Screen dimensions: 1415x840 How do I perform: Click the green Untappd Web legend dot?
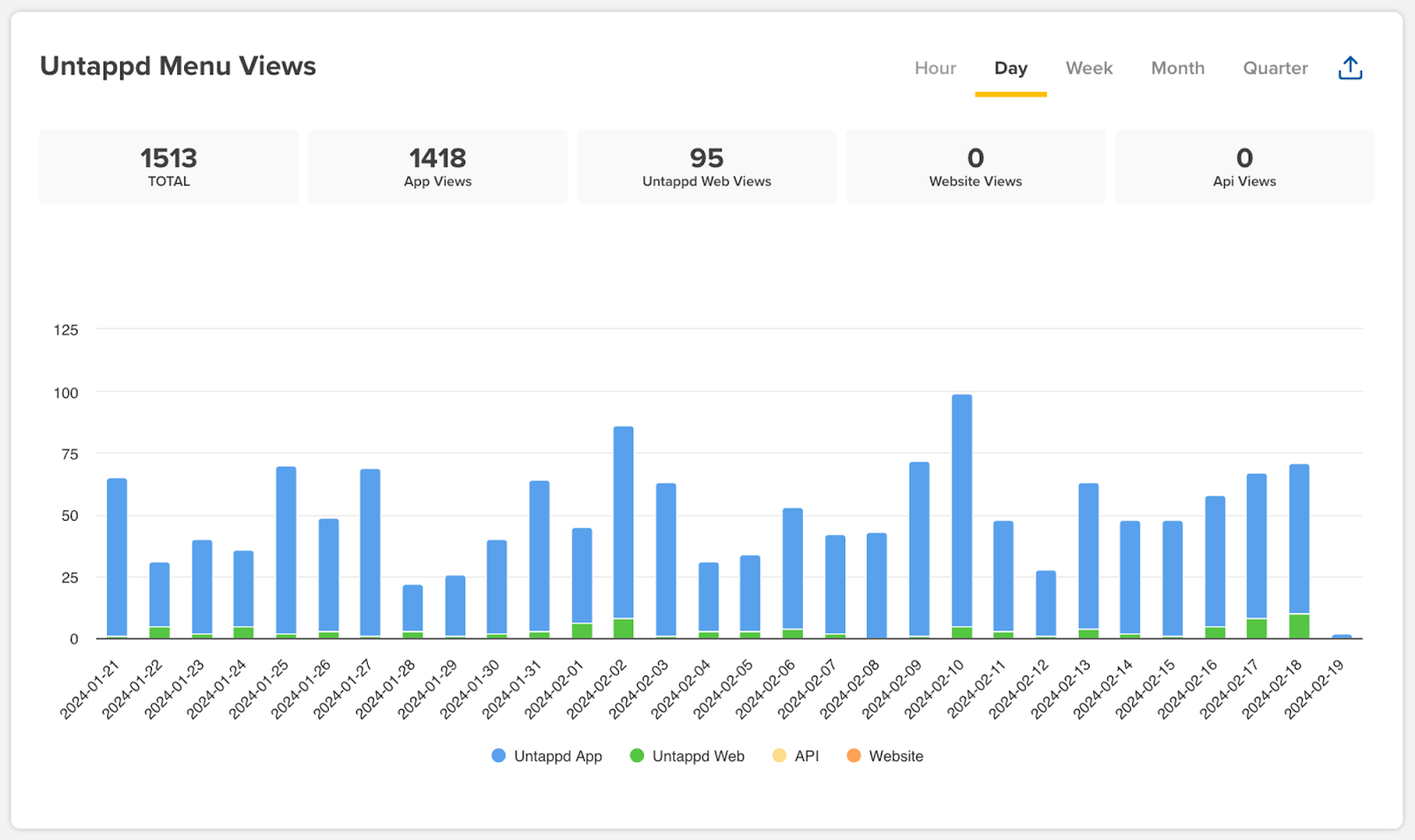(637, 756)
